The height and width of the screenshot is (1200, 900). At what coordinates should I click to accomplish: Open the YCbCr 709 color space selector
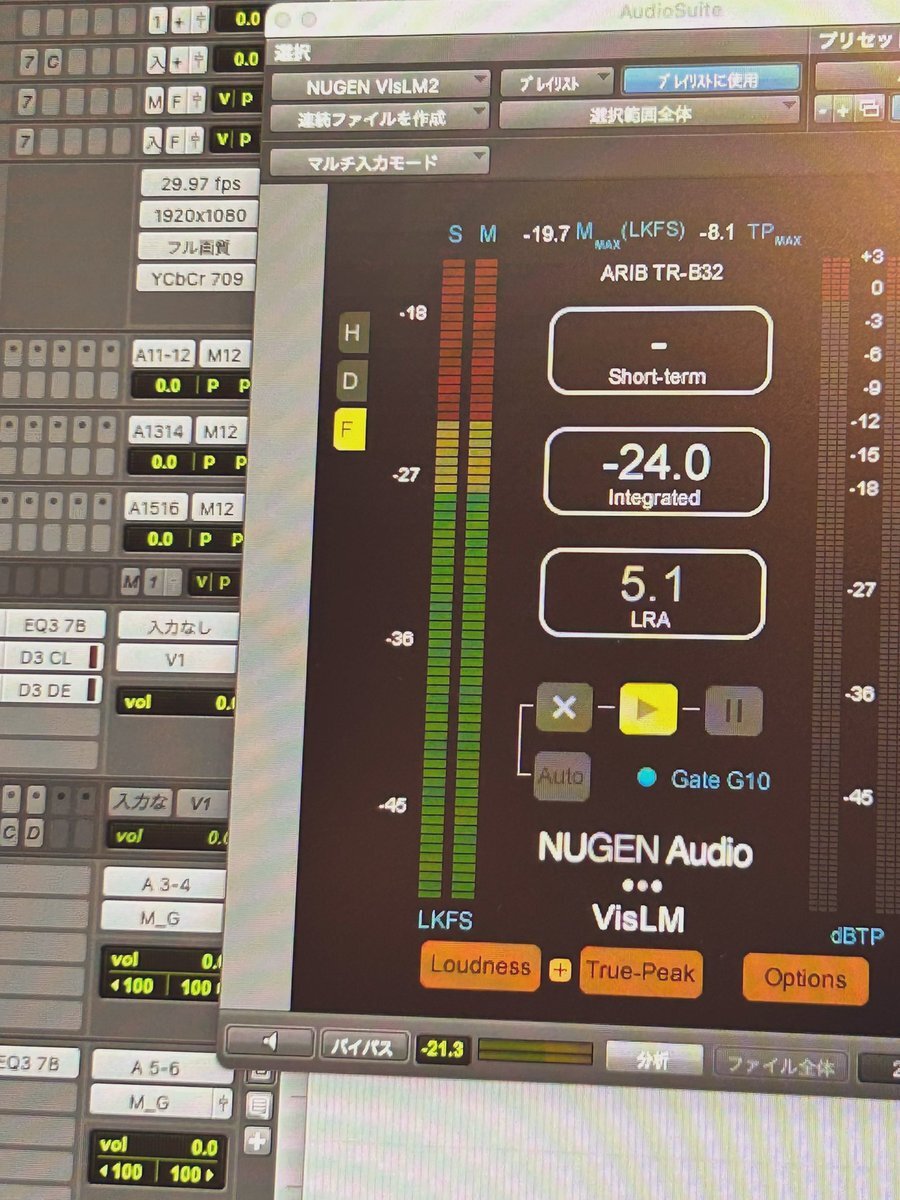(x=196, y=278)
